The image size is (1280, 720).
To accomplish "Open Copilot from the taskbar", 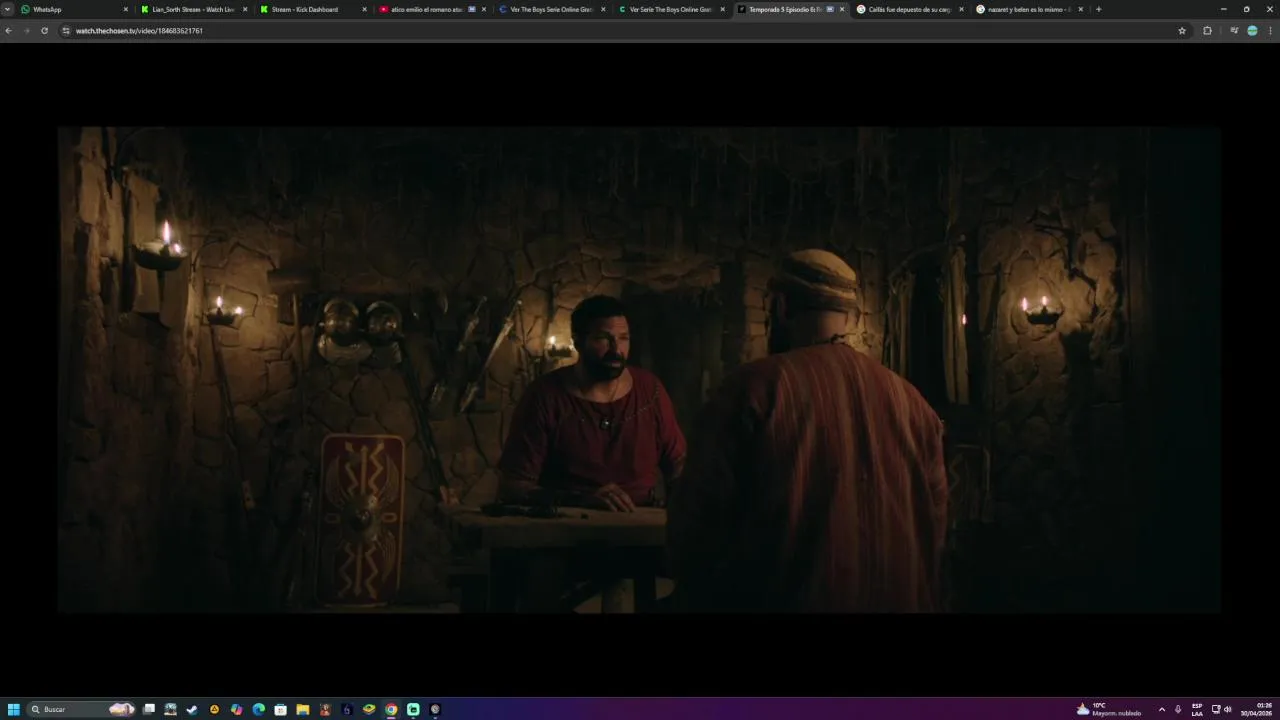I will click(236, 709).
